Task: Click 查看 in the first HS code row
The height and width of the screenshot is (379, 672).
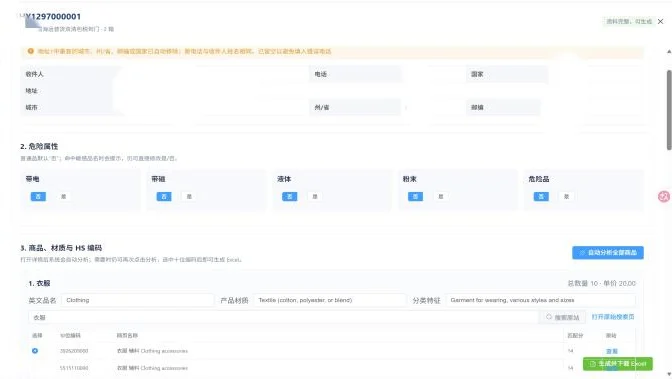Action: (x=612, y=351)
